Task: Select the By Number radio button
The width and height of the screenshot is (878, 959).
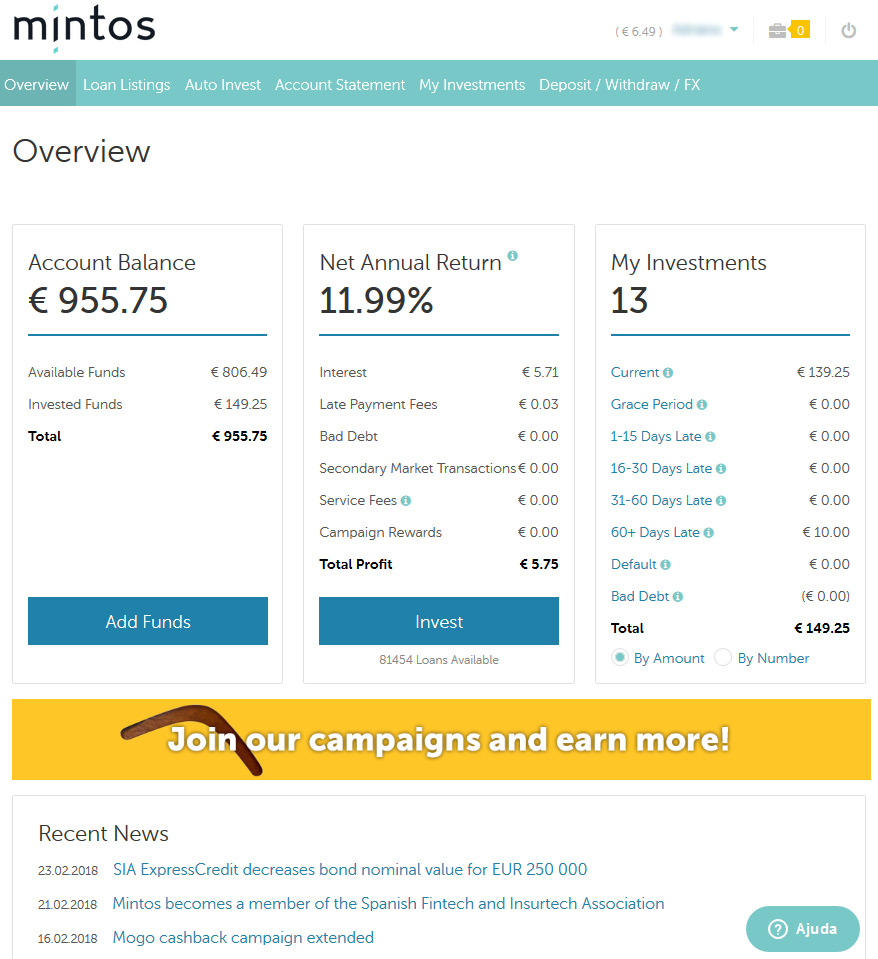Action: (723, 657)
